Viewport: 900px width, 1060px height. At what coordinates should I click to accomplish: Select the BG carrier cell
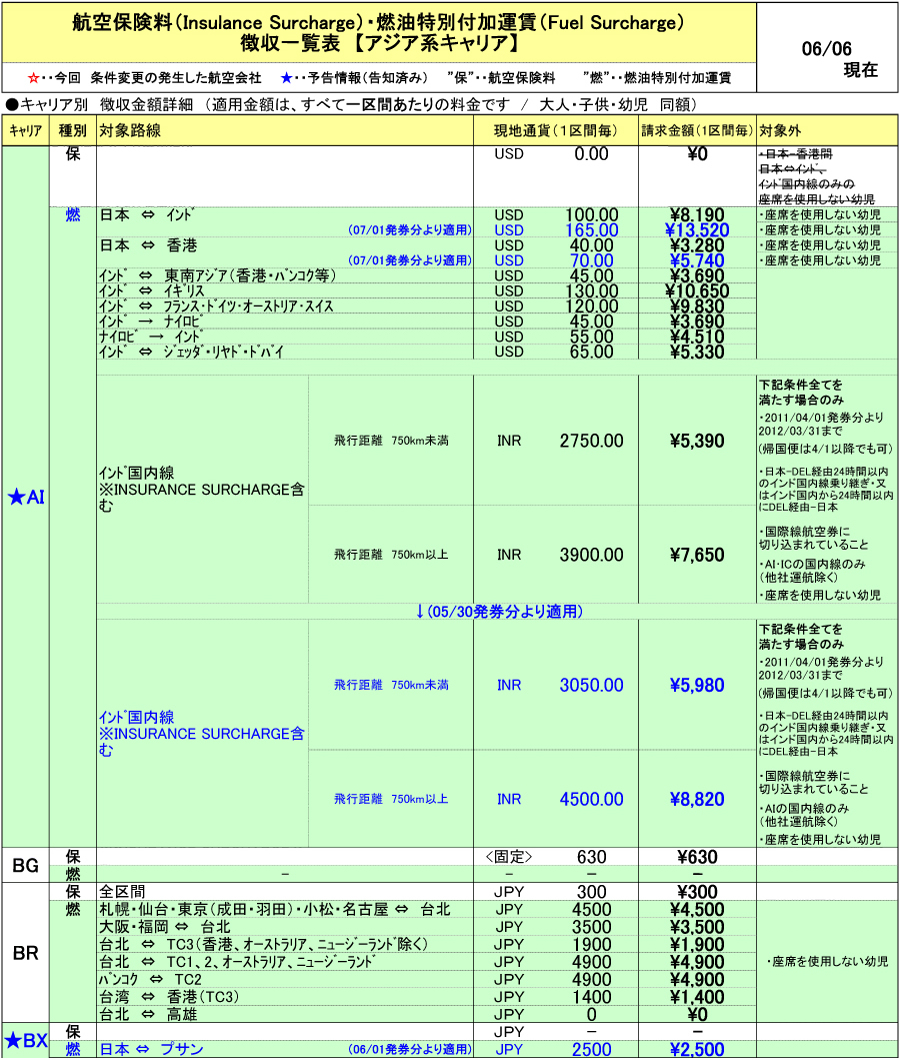26,865
